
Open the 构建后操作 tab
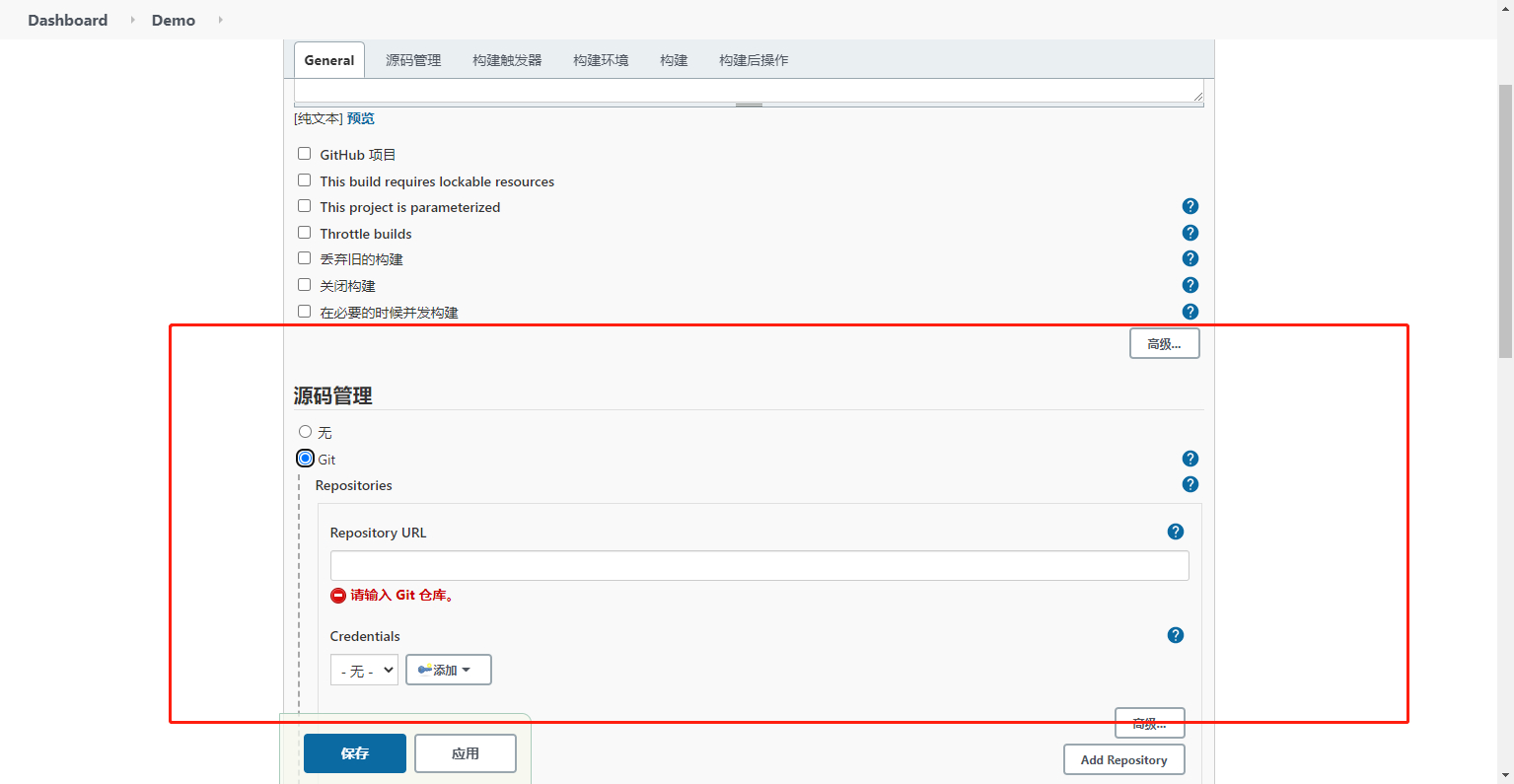pyautogui.click(x=754, y=60)
